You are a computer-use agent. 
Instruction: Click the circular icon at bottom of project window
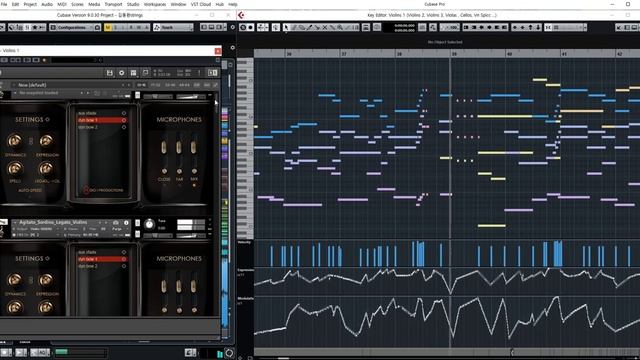pos(229,353)
